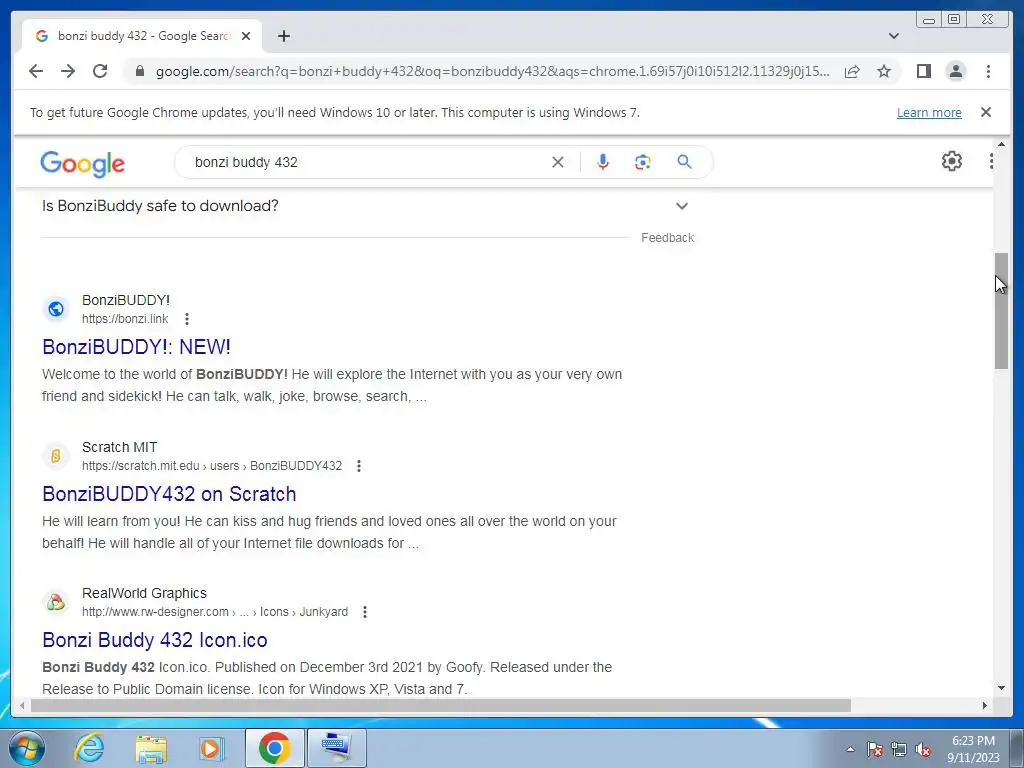1024x768 pixels.
Task: Send Feedback on related questions
Action: click(667, 238)
